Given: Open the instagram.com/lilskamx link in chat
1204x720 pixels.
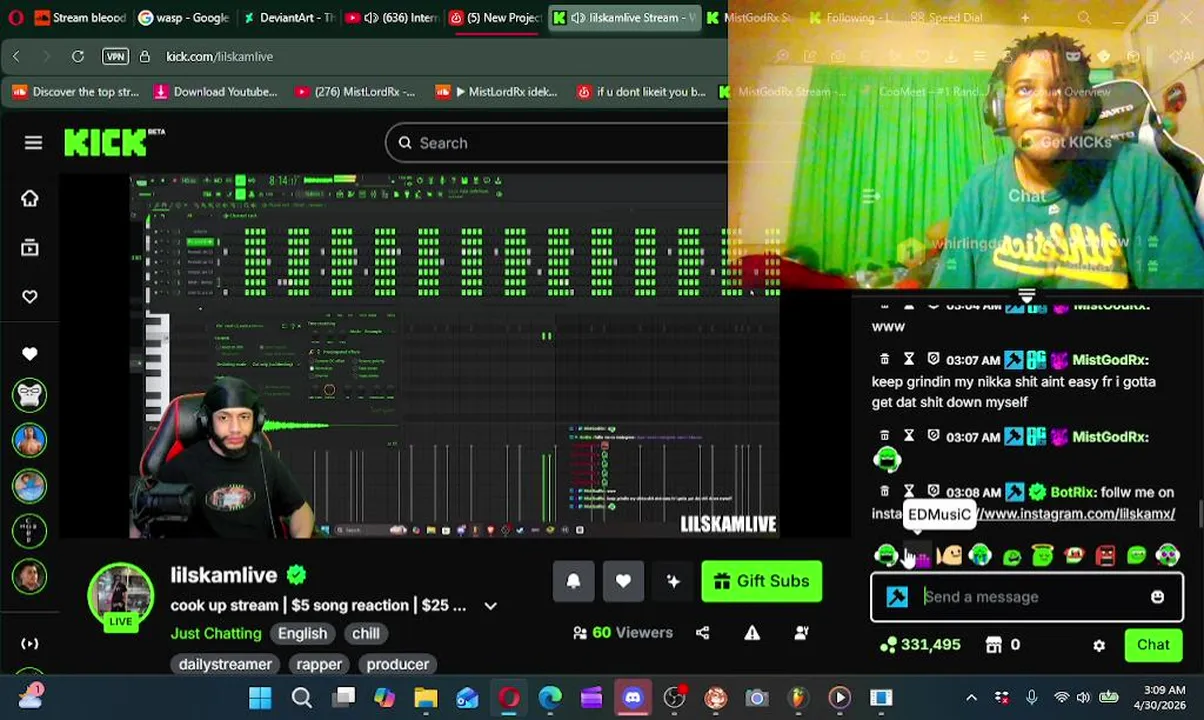Looking at the screenshot, I should 1076,514.
